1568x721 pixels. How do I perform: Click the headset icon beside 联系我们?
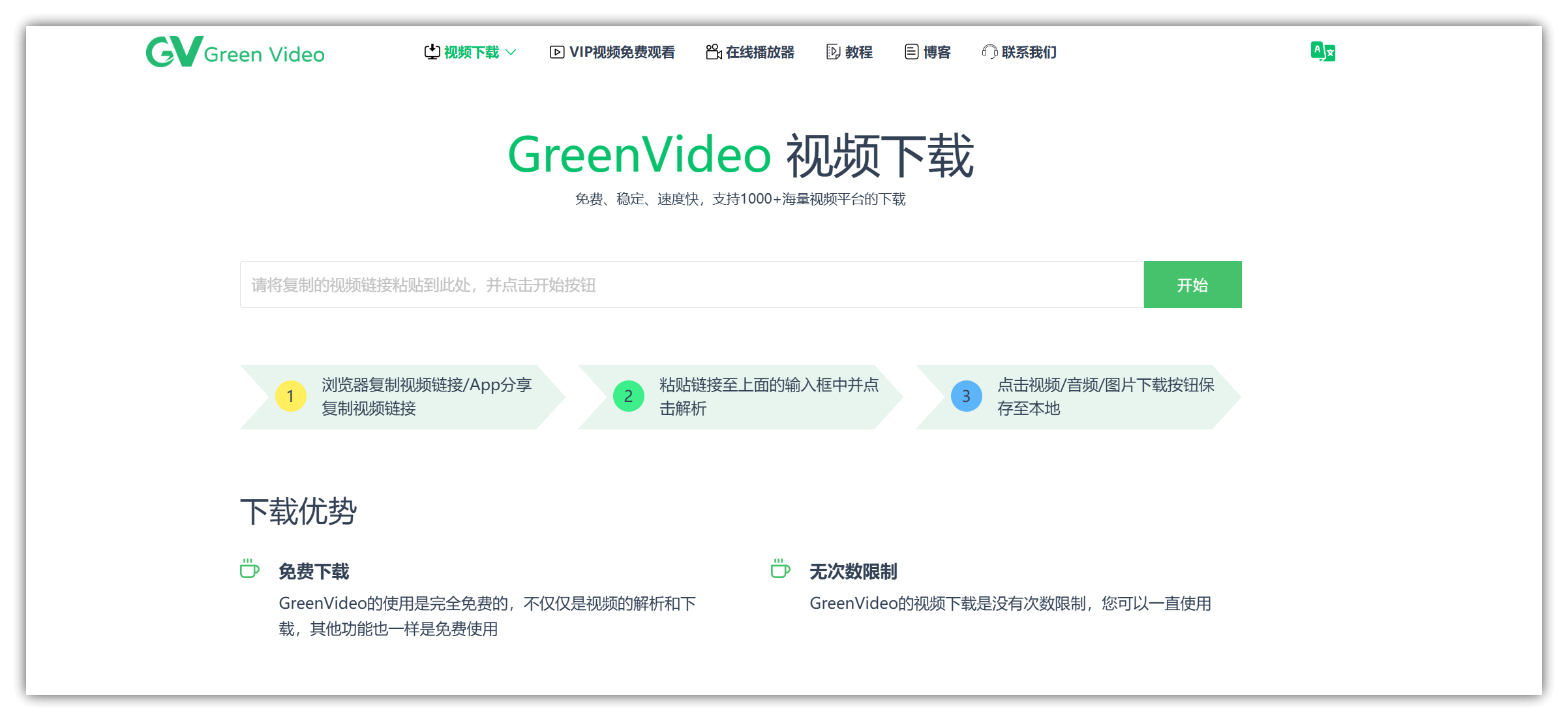[x=989, y=52]
